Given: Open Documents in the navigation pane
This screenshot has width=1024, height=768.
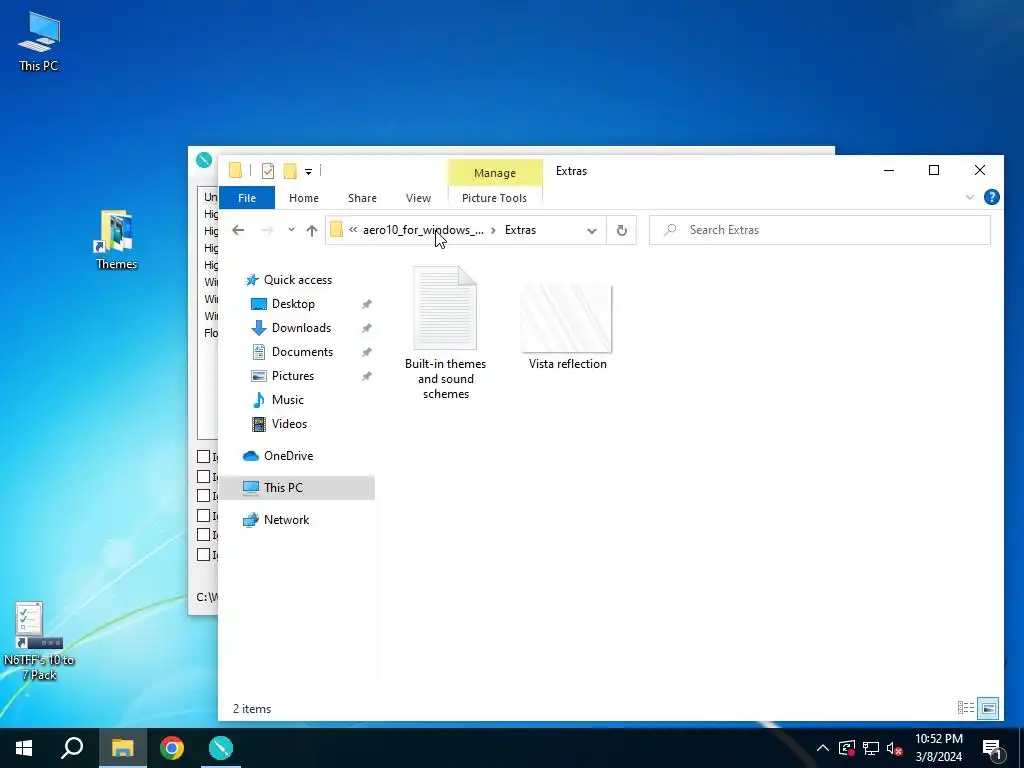Looking at the screenshot, I should click(302, 352).
